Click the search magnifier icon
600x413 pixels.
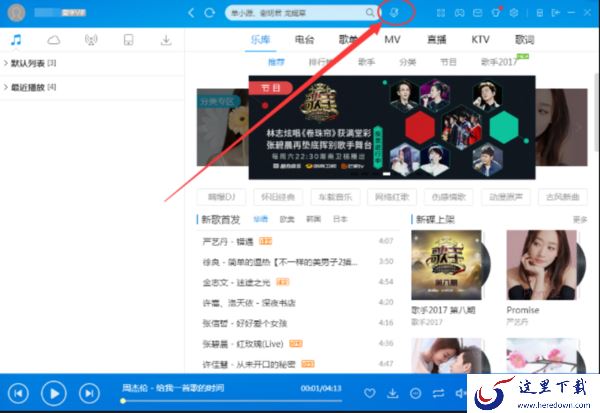[x=370, y=13]
